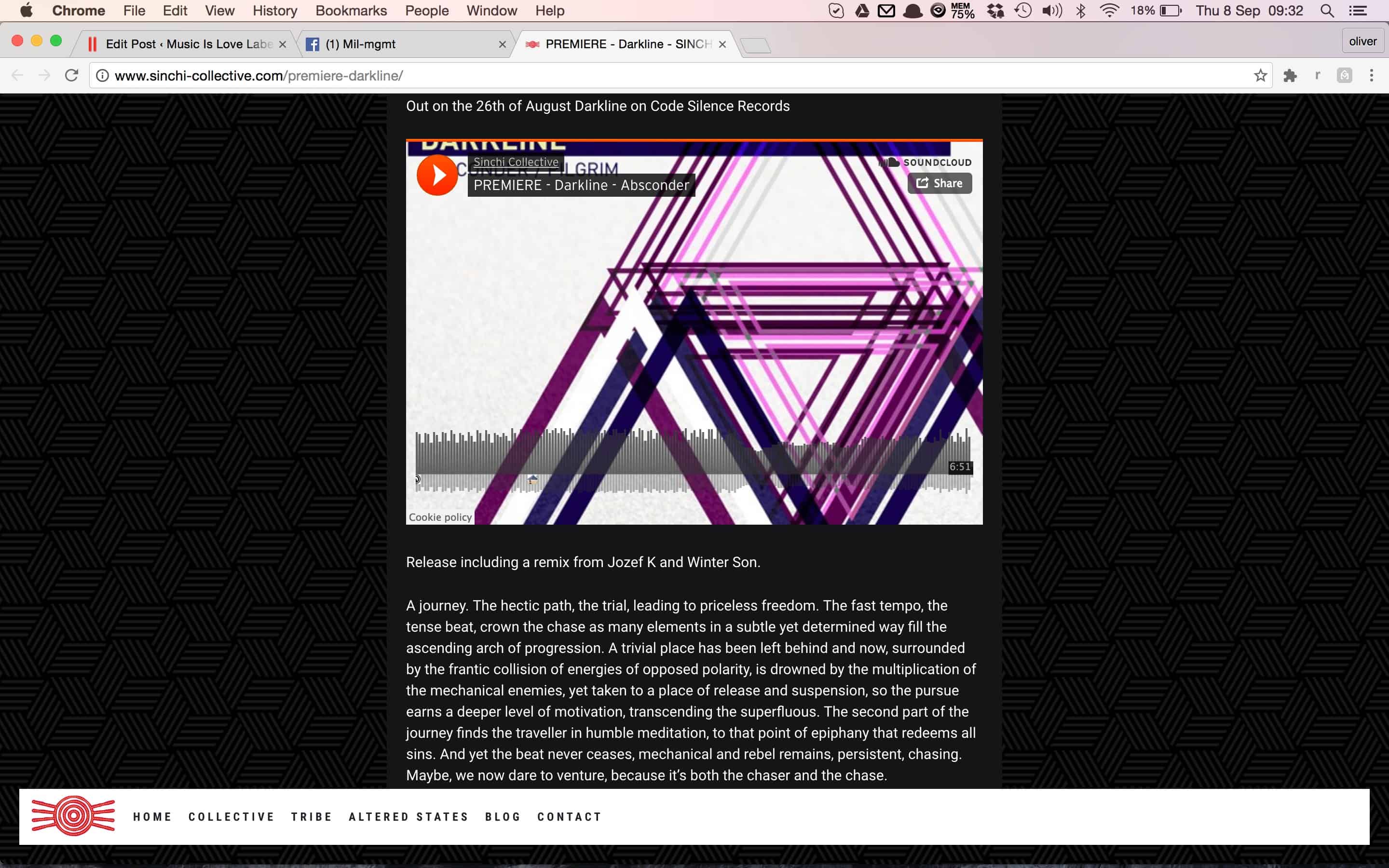Open ALTERED STATES nav item
The height and width of the screenshot is (868, 1389).
coord(408,816)
